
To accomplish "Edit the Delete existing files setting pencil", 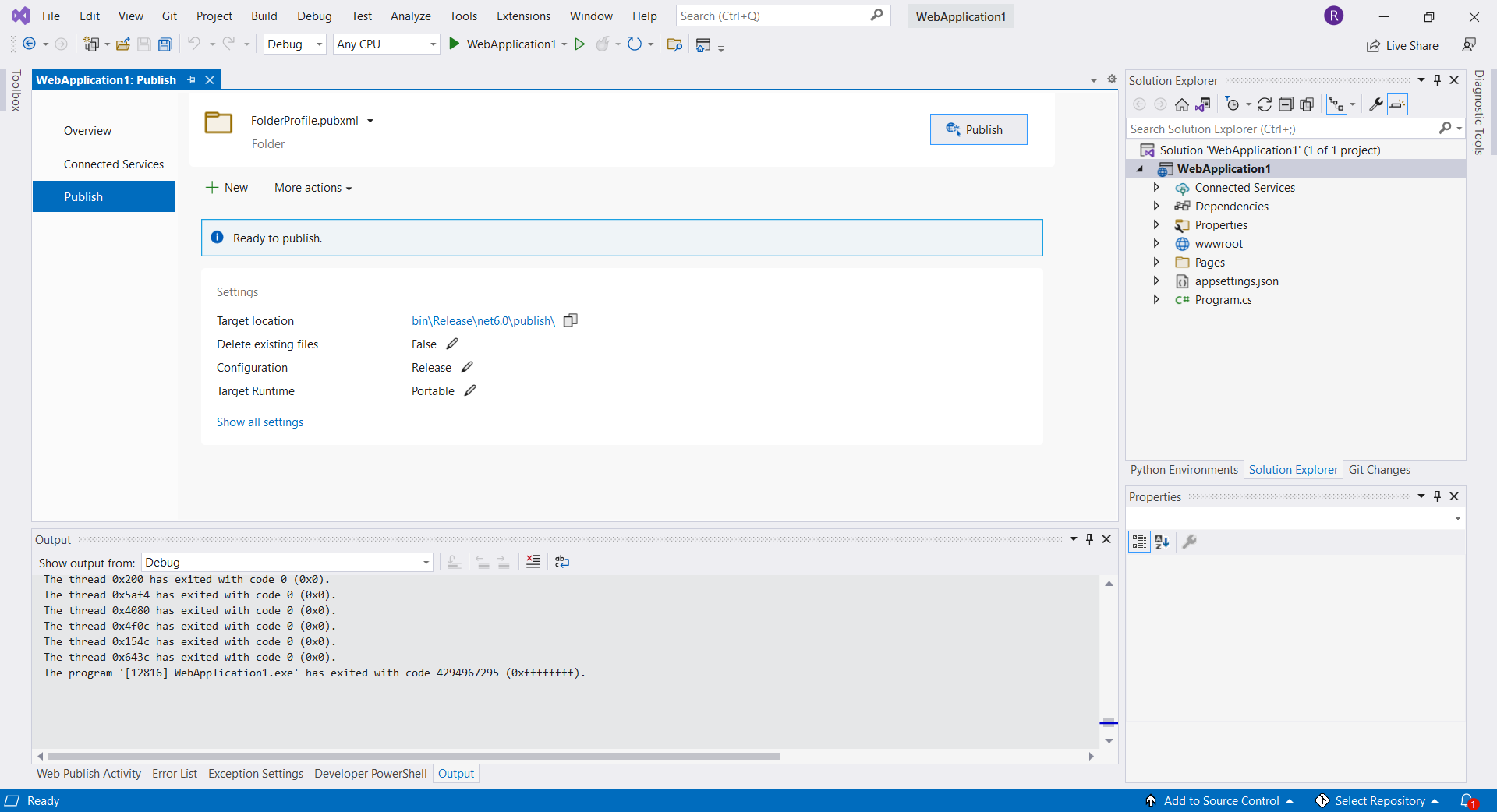I will coord(452,344).
